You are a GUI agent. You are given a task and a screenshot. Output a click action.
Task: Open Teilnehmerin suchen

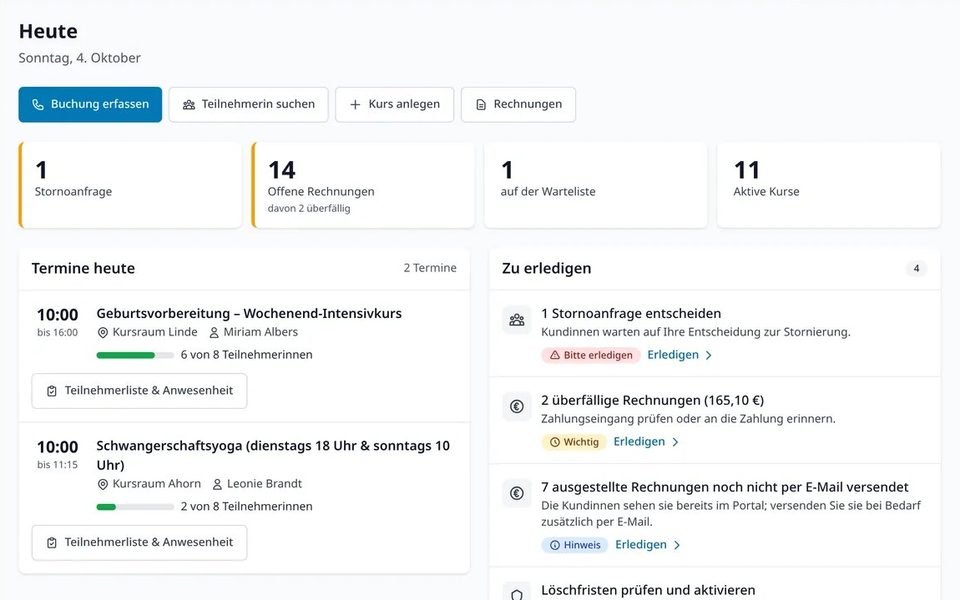[x=249, y=105]
